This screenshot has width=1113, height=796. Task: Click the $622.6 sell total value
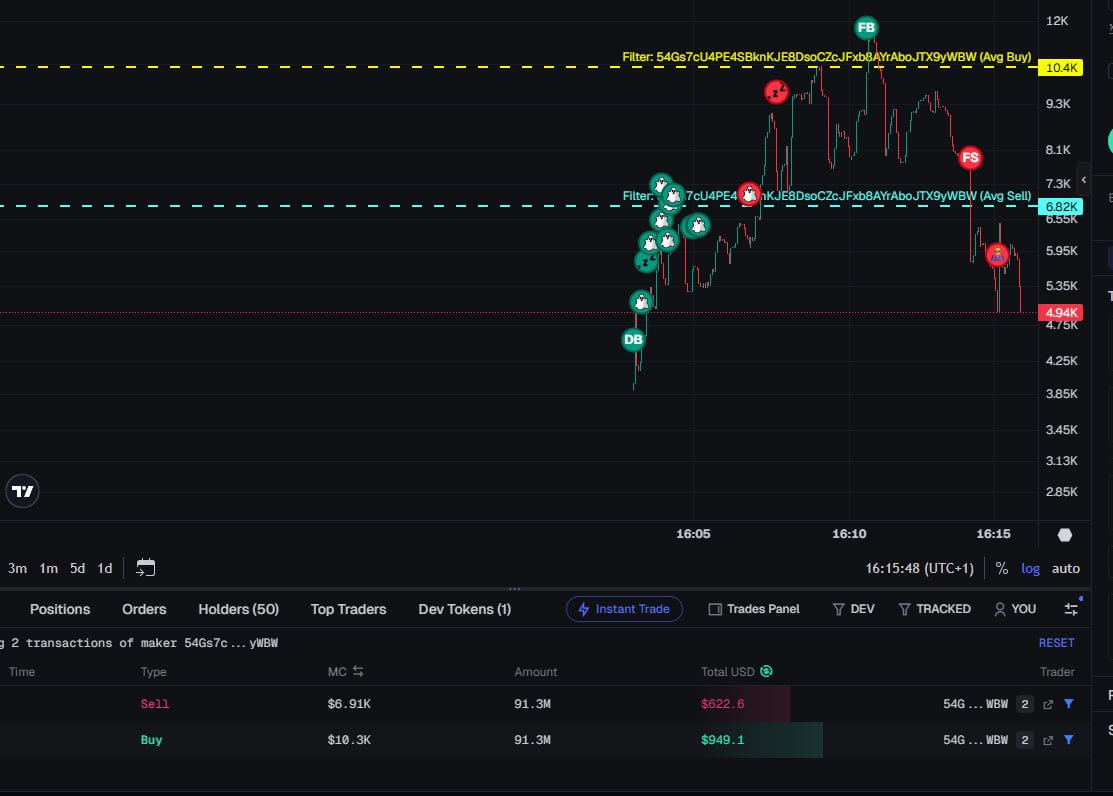coord(723,704)
